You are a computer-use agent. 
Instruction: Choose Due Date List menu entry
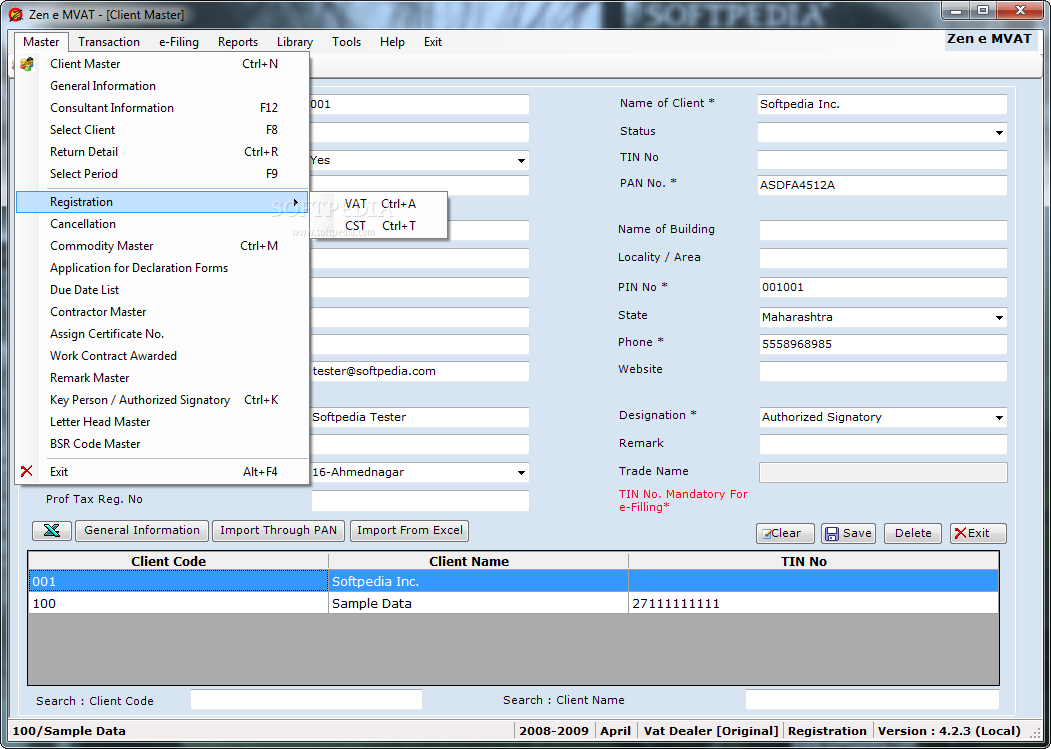point(162,290)
